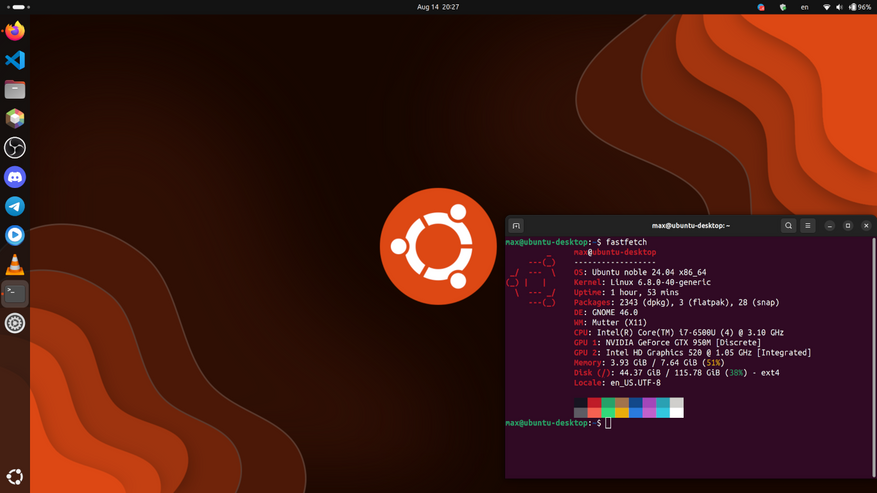Viewport: 877px width, 493px height.
Task: Open a new terminal tab
Action: pos(516,226)
